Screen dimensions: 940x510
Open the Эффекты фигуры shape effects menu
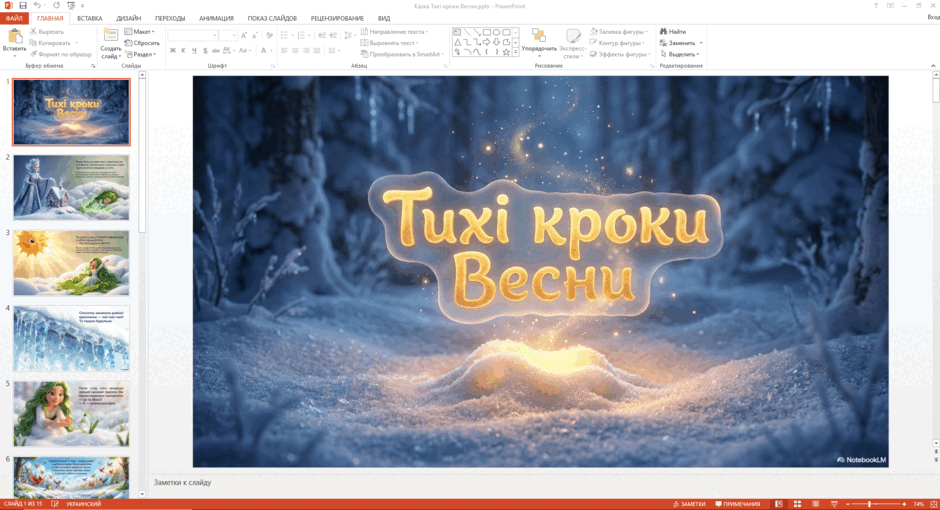[x=620, y=54]
